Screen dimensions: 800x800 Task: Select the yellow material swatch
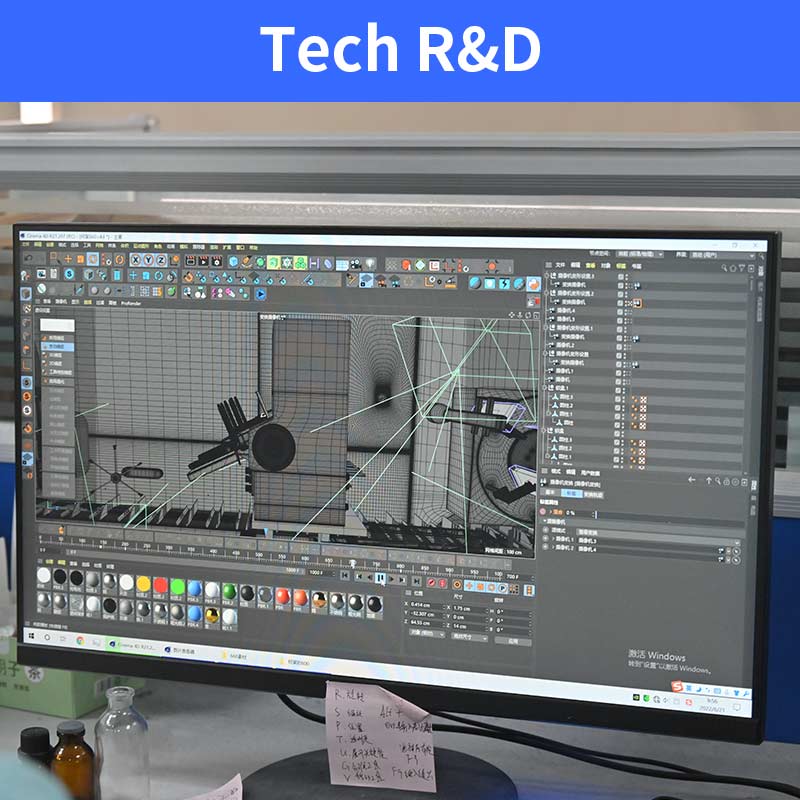pos(144,584)
